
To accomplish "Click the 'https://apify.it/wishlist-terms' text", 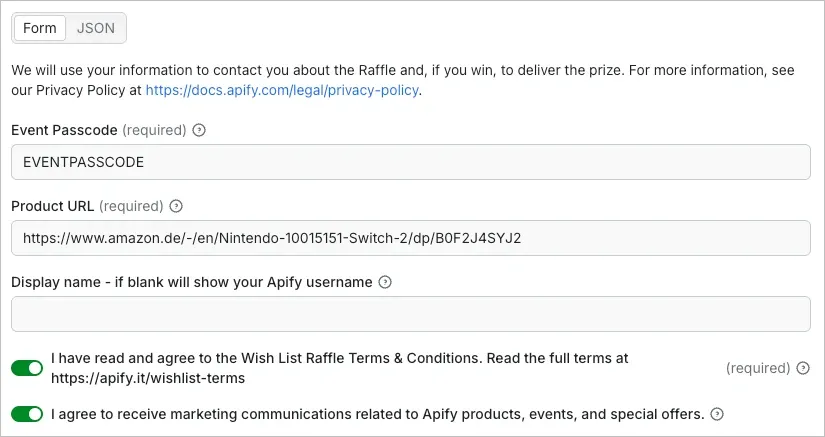I will [x=148, y=378].
